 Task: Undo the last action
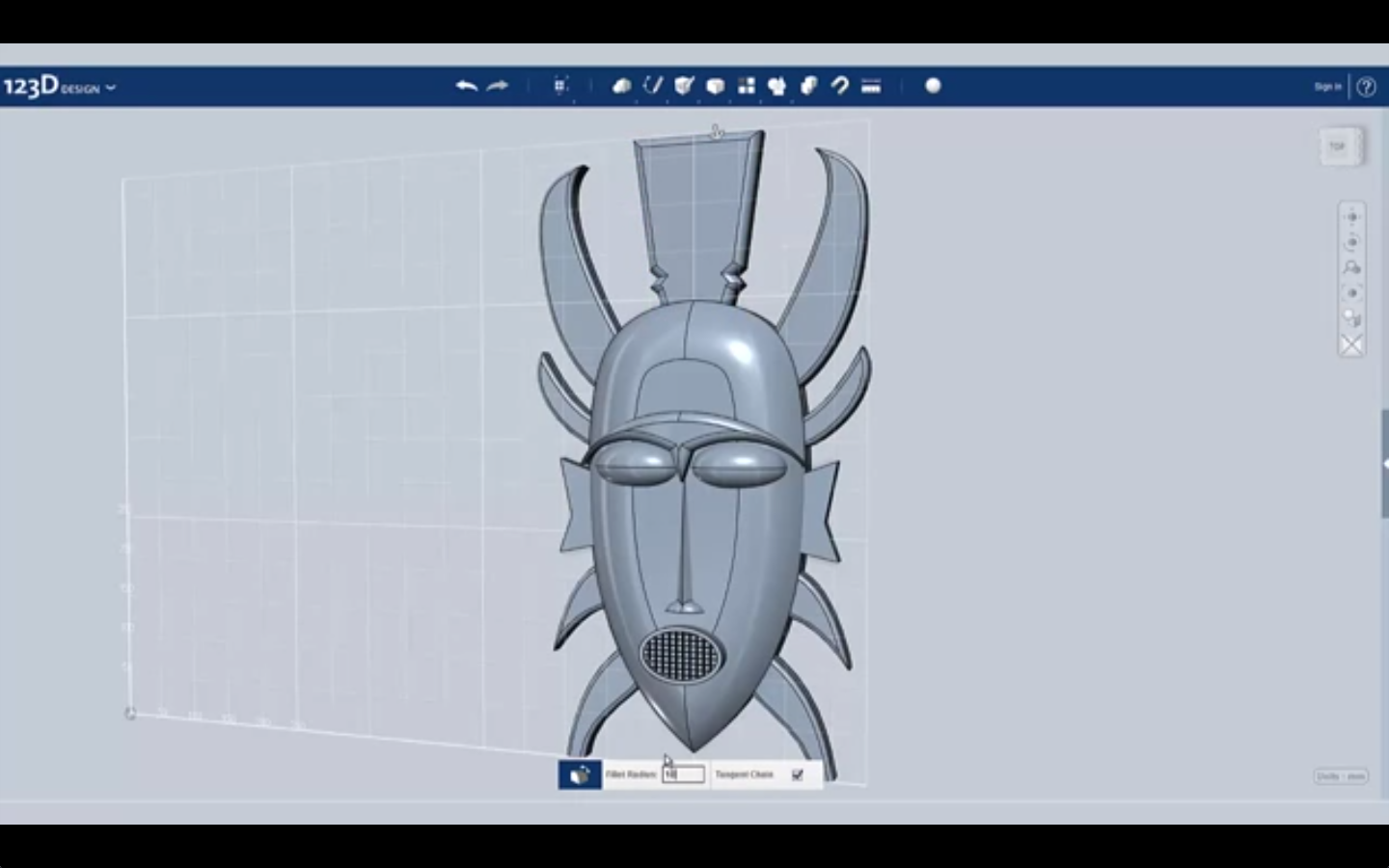467,86
